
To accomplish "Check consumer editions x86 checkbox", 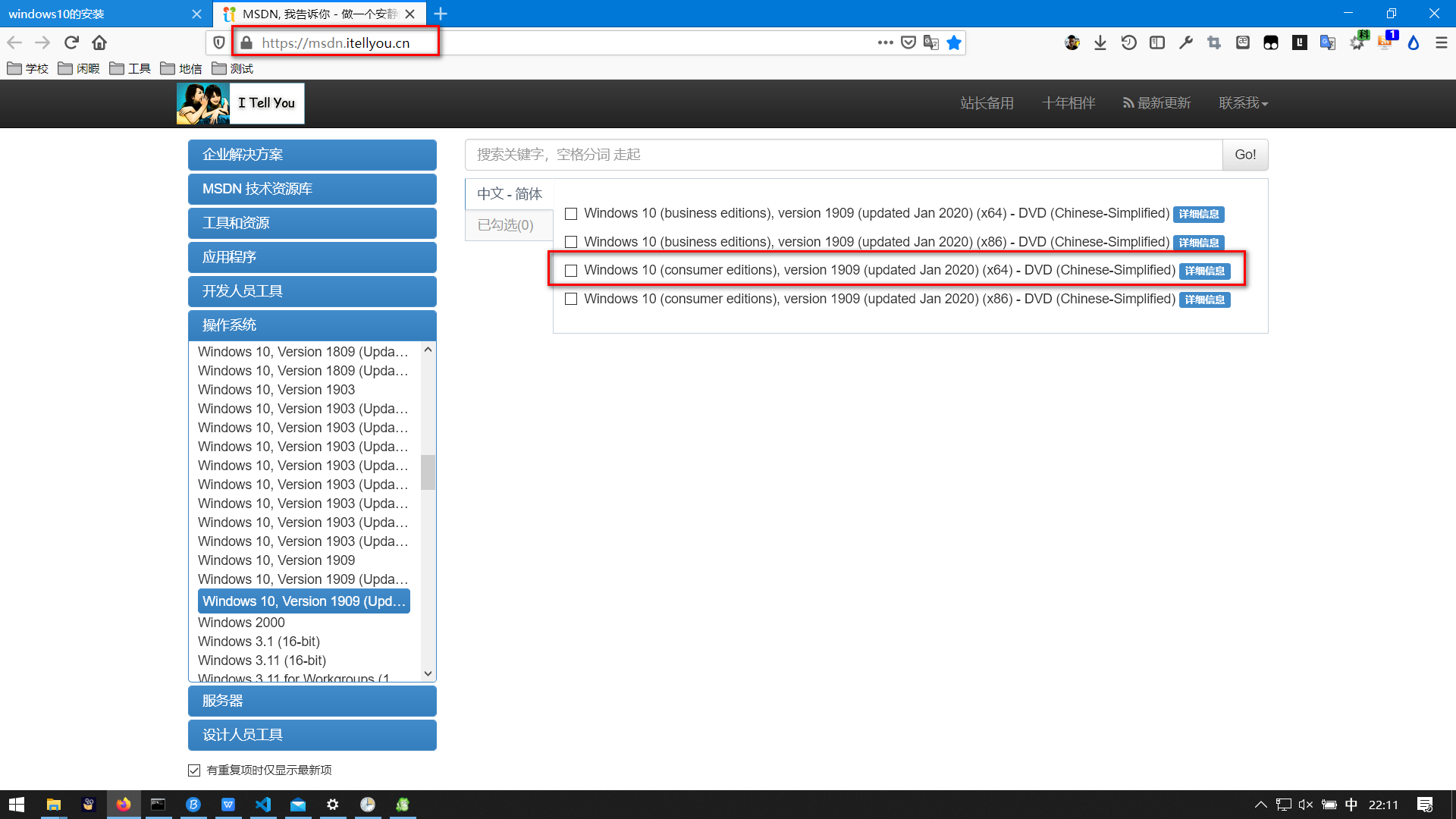I will [x=571, y=300].
